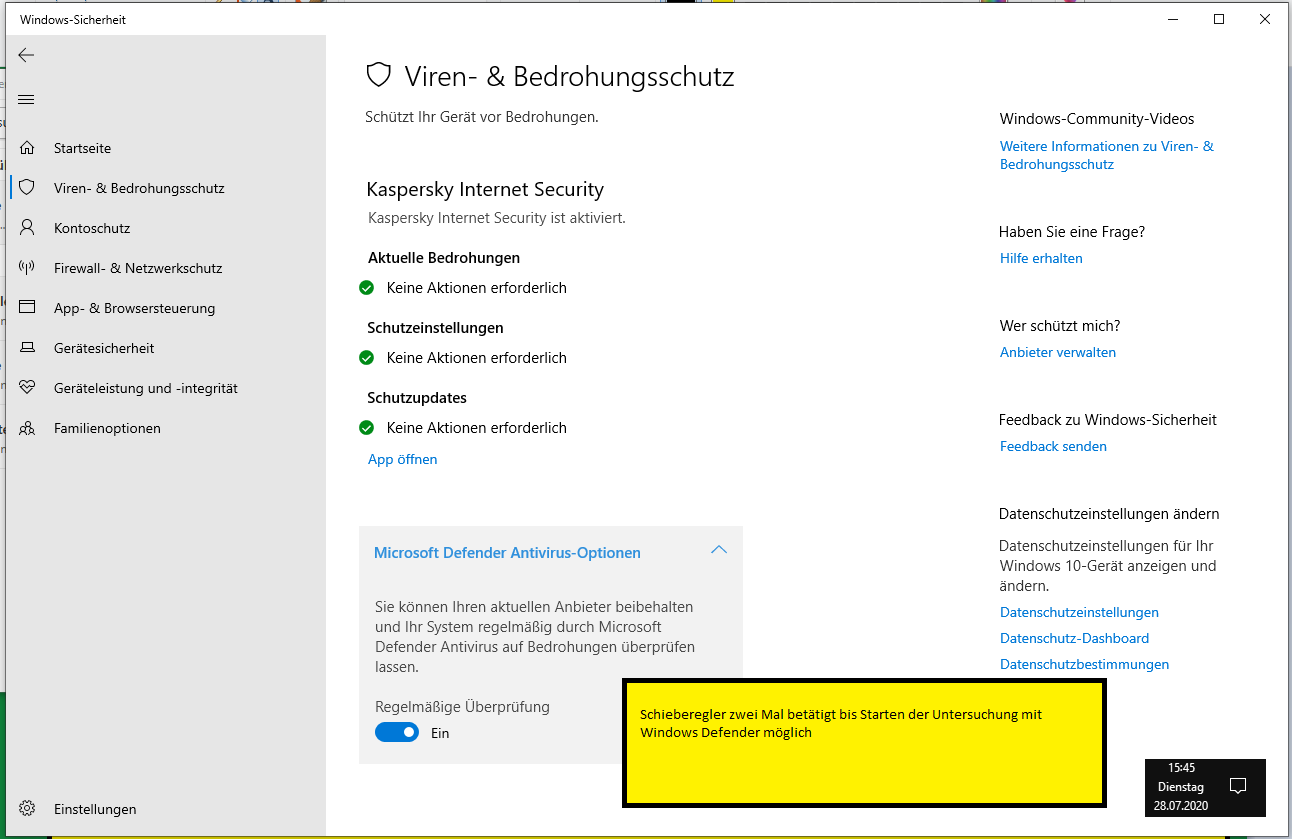Image resolution: width=1292 pixels, height=839 pixels.
Task: Open Familienoptionen section
Action: coord(107,428)
